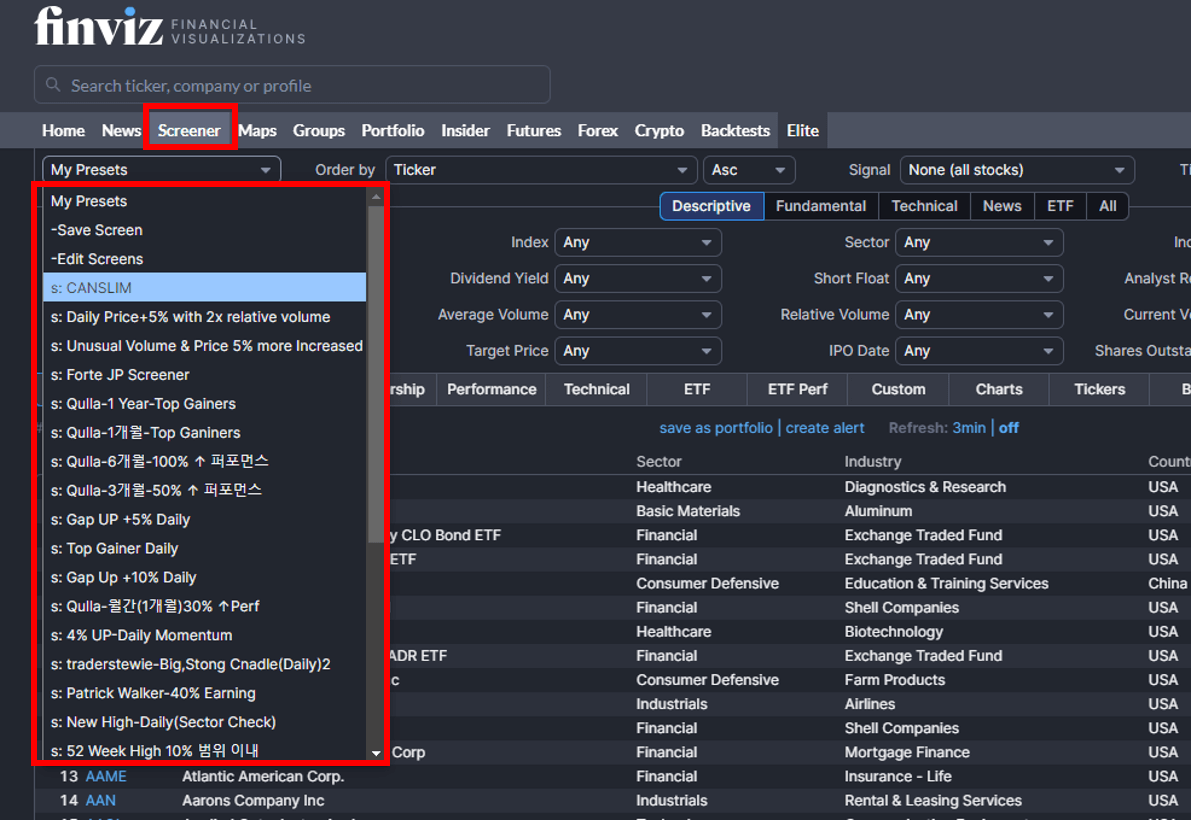The height and width of the screenshot is (820, 1191).
Task: Open the Order by Ticker dropdown
Action: pos(541,169)
